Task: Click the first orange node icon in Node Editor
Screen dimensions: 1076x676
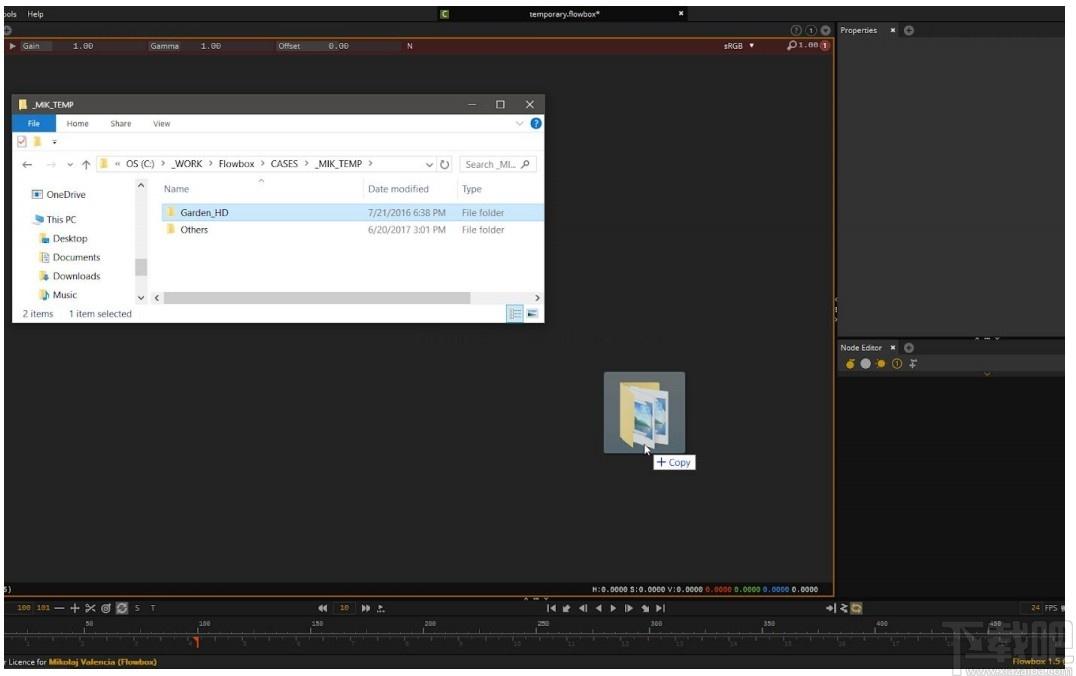Action: click(850, 364)
